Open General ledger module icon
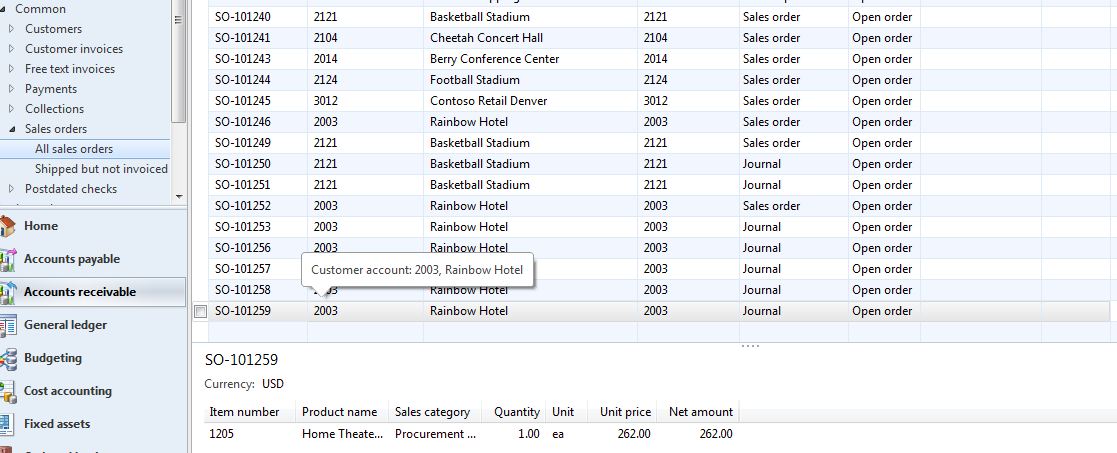The width and height of the screenshot is (1117, 453). (x=8, y=326)
